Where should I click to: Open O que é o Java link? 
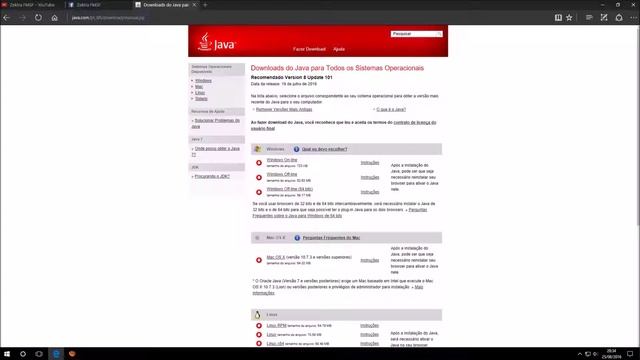click(391, 109)
